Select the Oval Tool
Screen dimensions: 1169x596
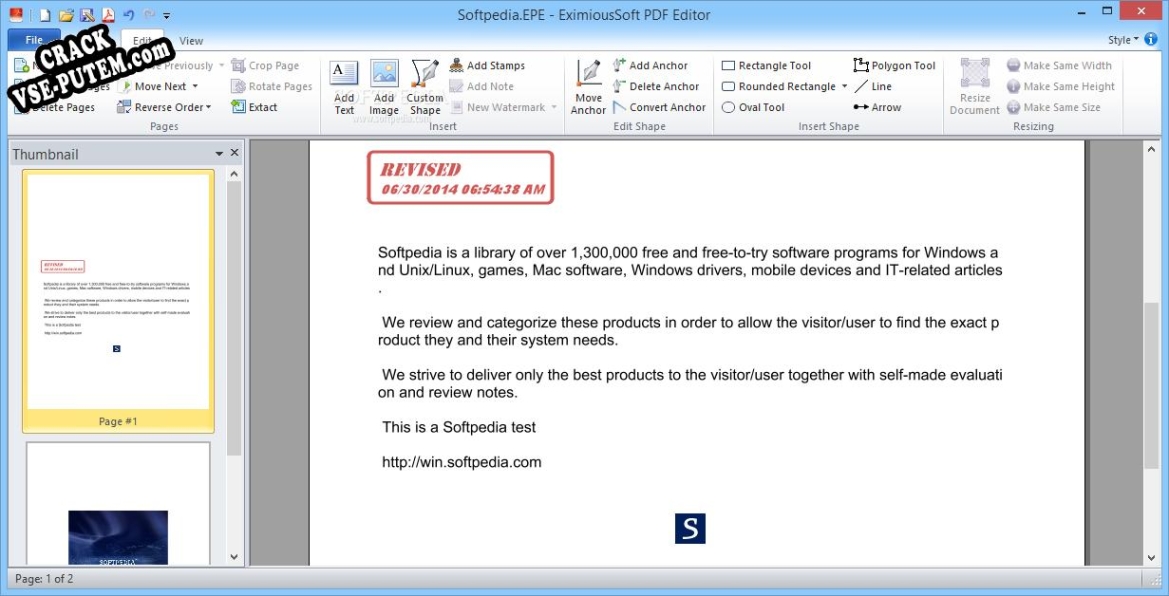tap(753, 107)
